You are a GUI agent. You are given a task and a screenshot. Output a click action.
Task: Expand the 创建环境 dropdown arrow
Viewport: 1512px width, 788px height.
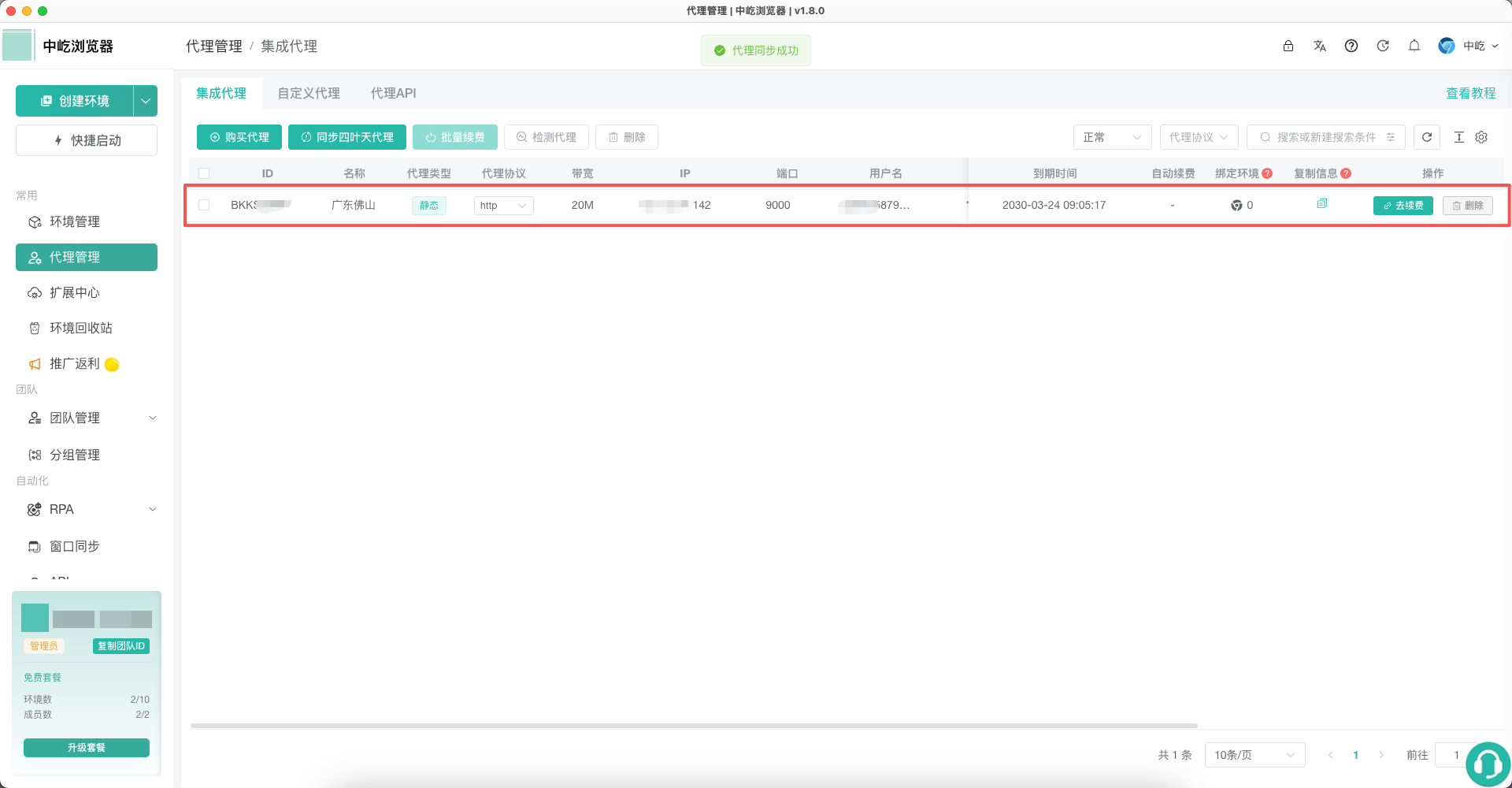pos(146,101)
